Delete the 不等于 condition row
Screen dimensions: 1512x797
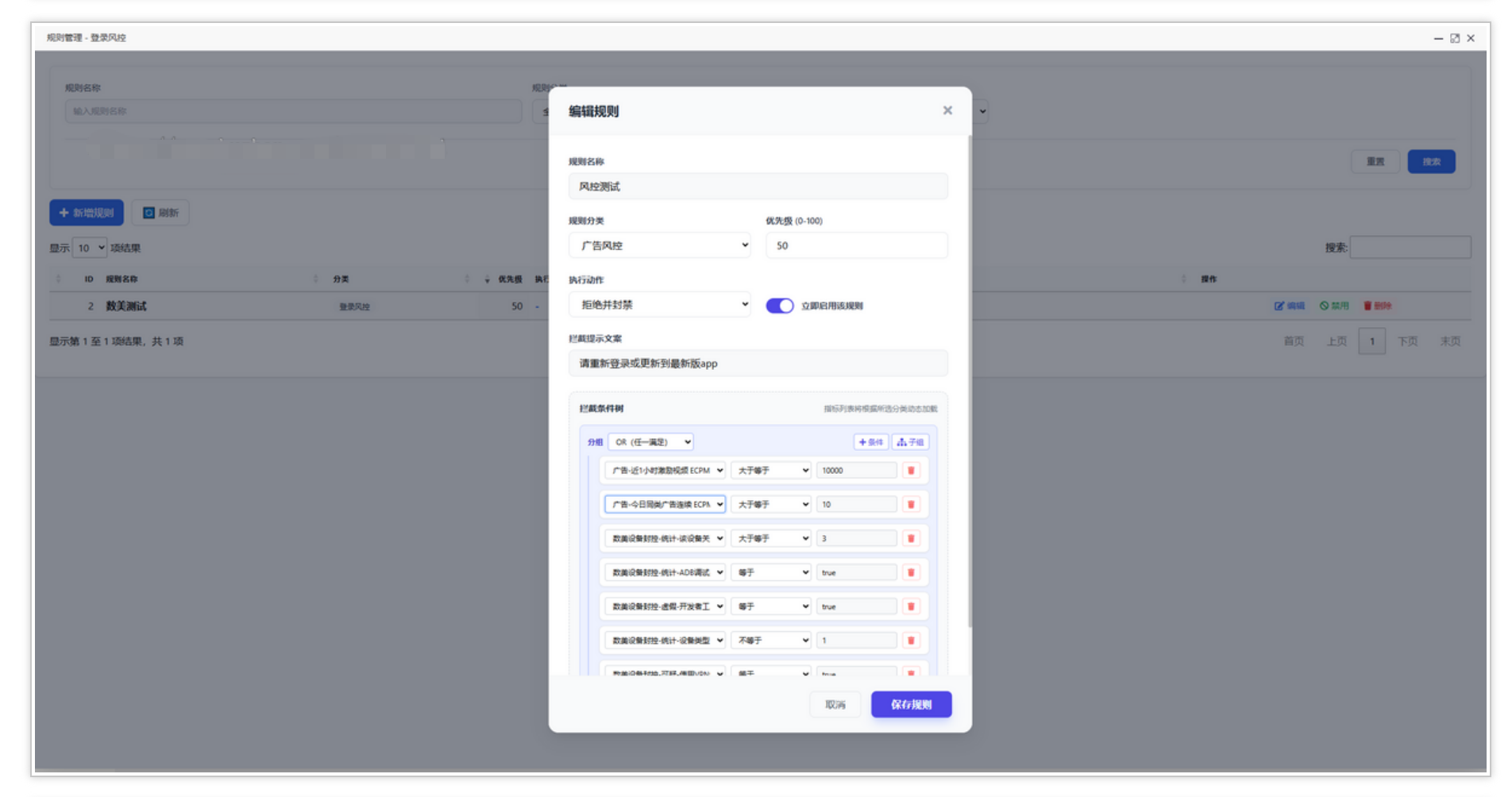pos(911,641)
